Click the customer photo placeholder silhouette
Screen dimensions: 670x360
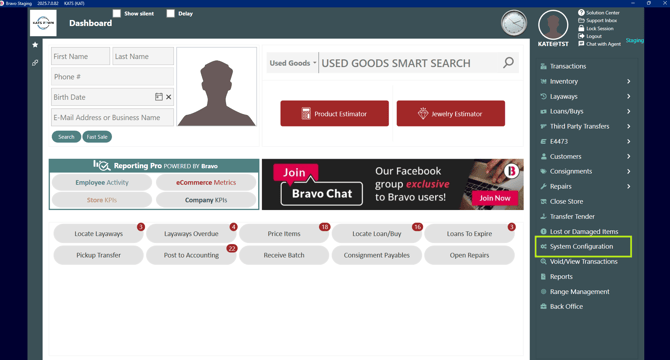[x=217, y=87]
